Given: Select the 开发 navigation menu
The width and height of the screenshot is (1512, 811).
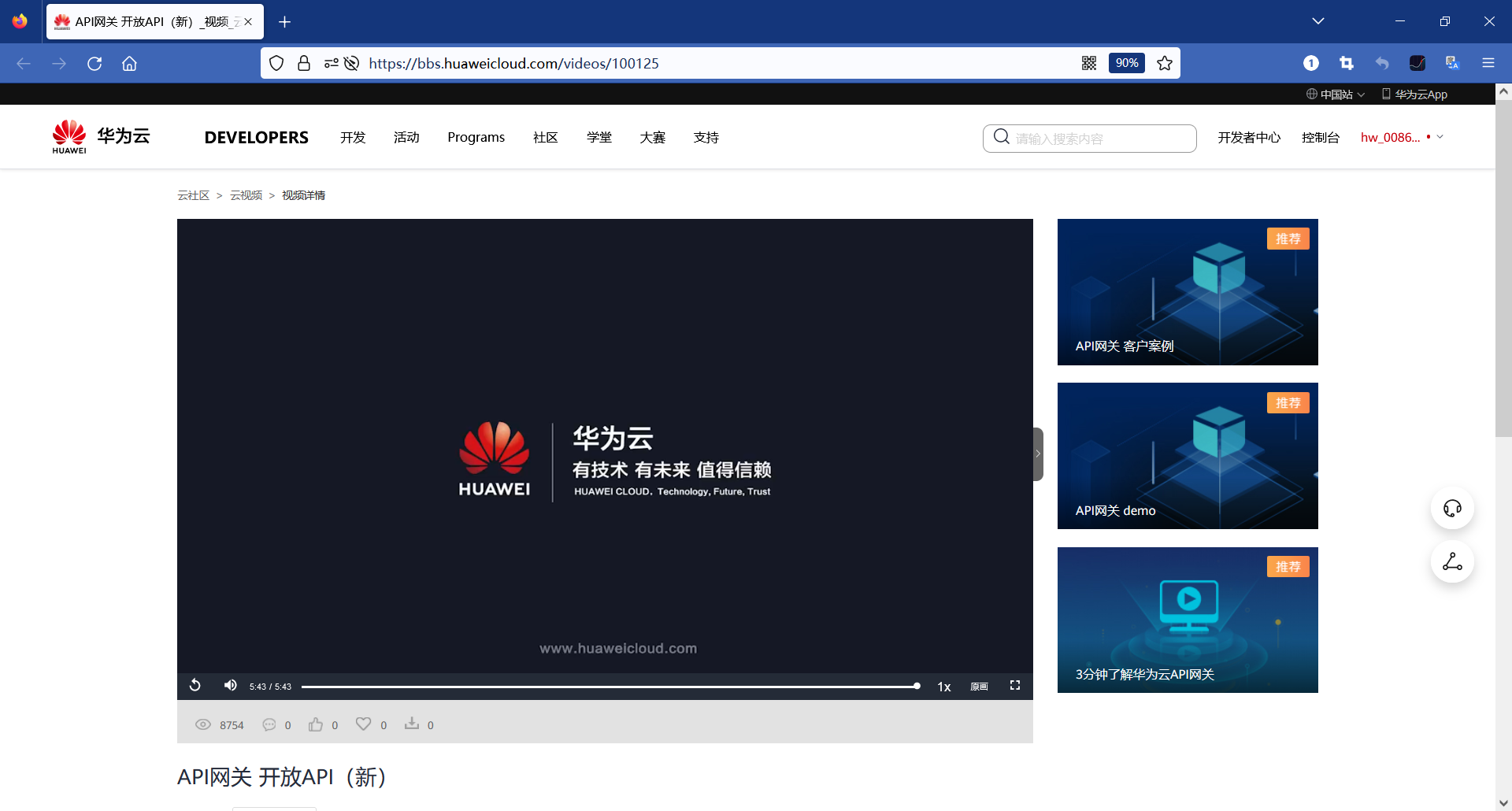Looking at the screenshot, I should (353, 137).
